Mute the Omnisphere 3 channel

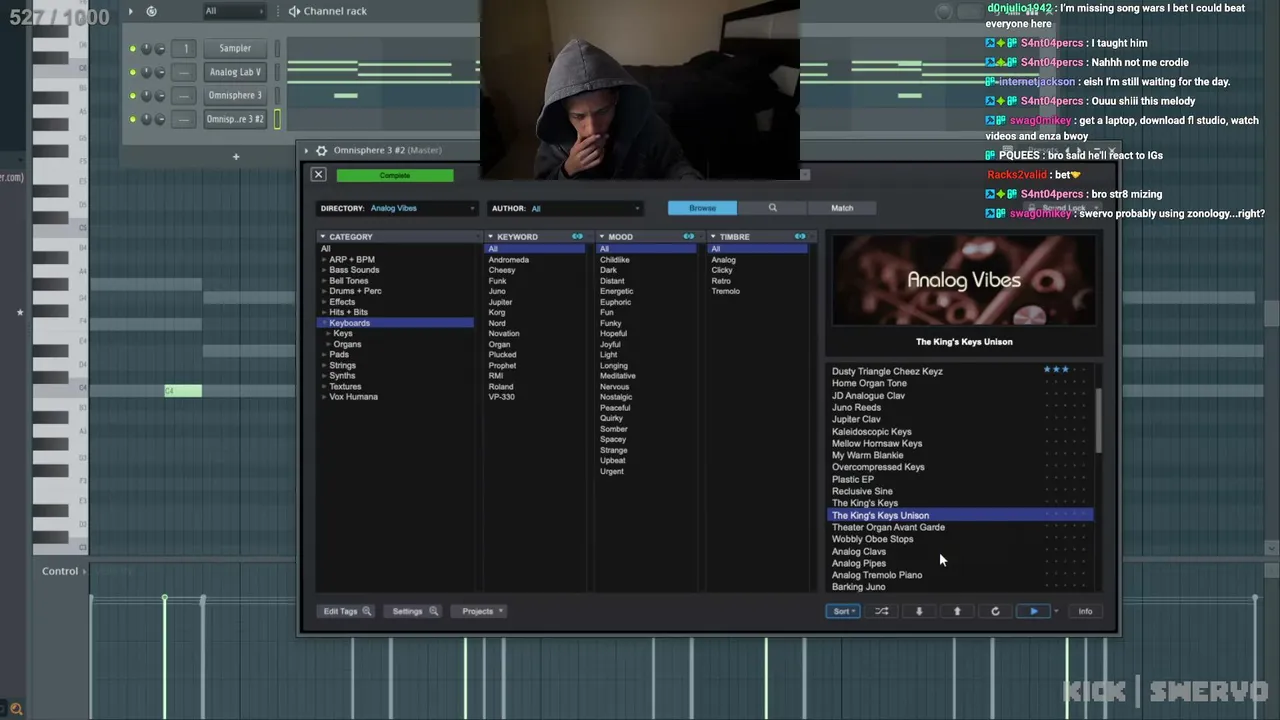[132, 96]
